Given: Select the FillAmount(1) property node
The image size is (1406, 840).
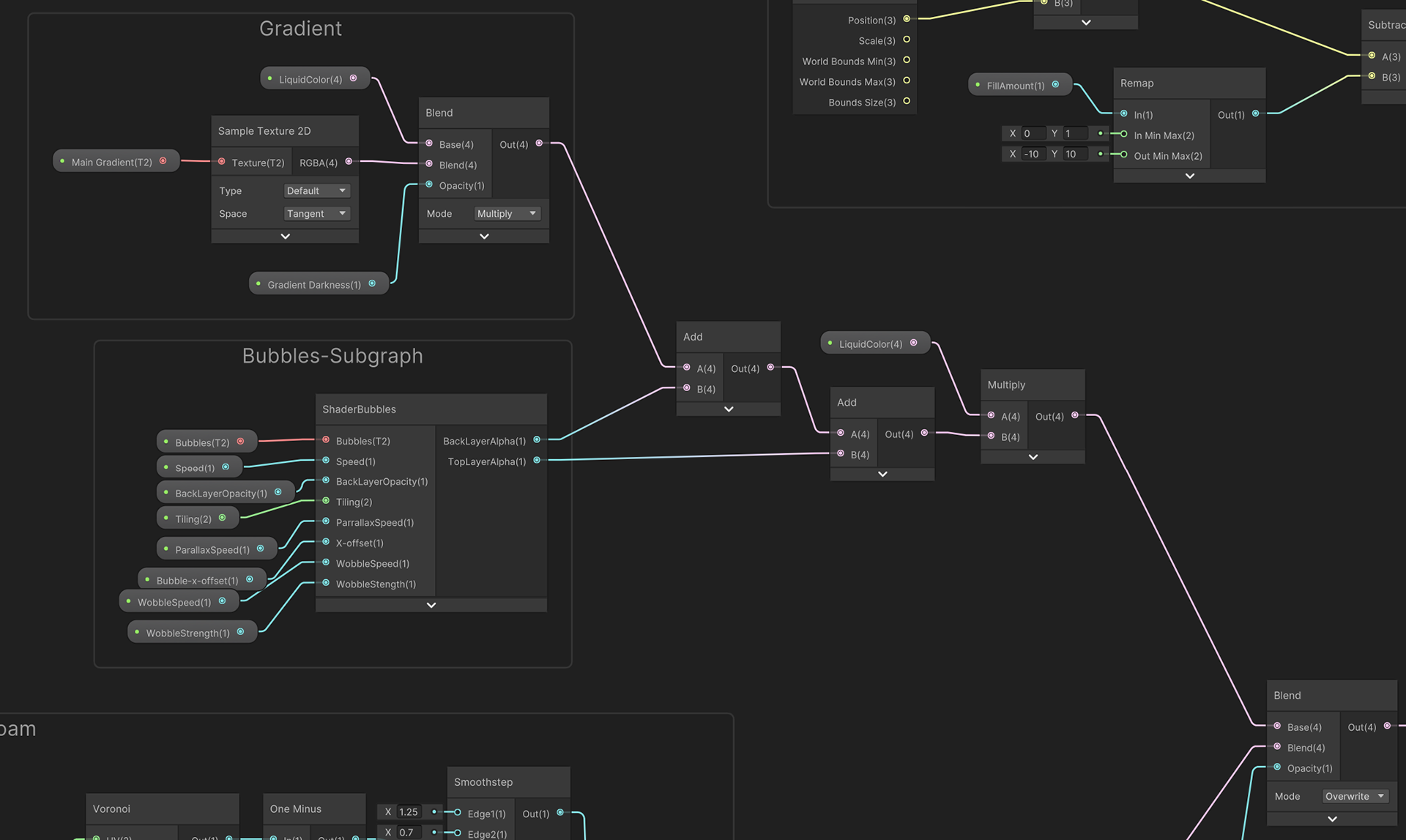Looking at the screenshot, I should pos(1016,85).
